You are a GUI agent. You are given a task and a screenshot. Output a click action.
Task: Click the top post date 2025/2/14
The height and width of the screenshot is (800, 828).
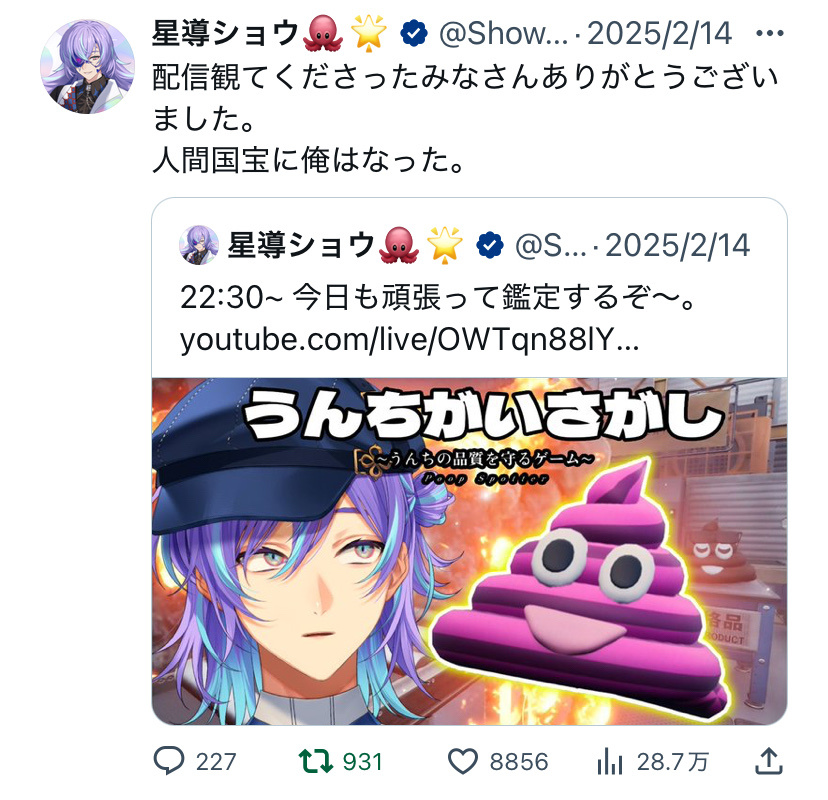point(660,34)
